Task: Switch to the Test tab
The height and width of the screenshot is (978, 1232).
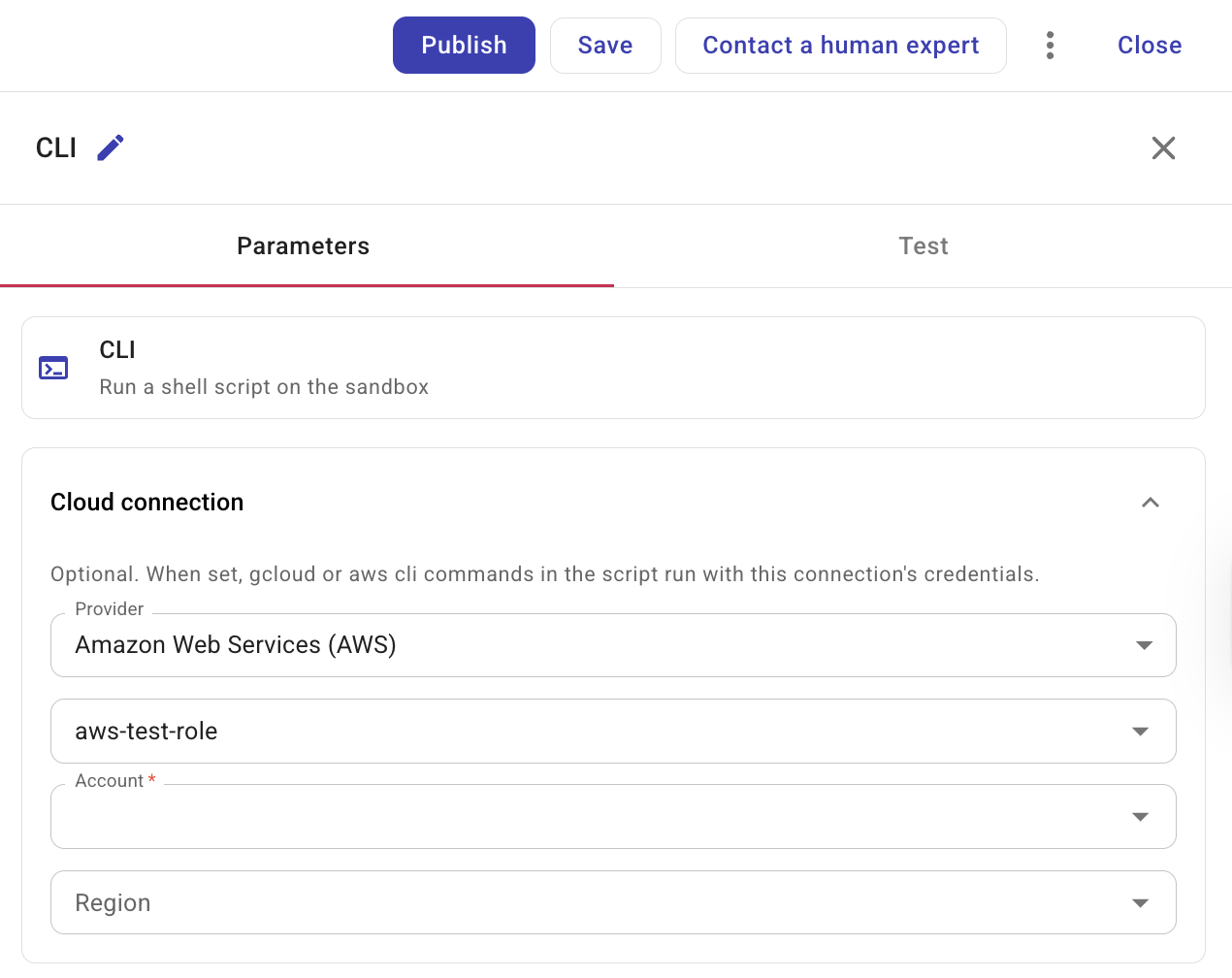Action: pyautogui.click(x=923, y=245)
